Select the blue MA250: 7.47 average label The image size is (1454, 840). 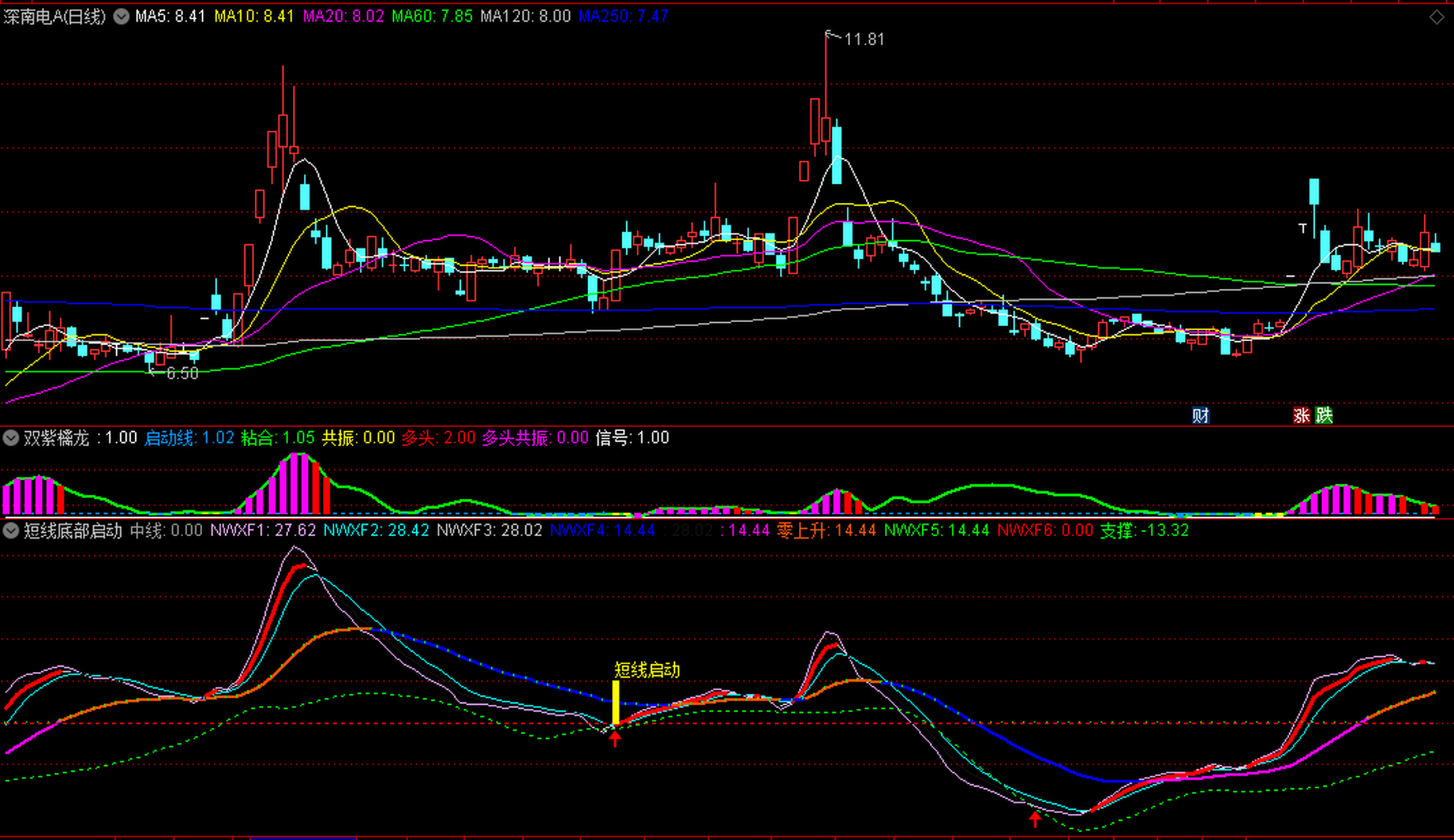point(623,16)
